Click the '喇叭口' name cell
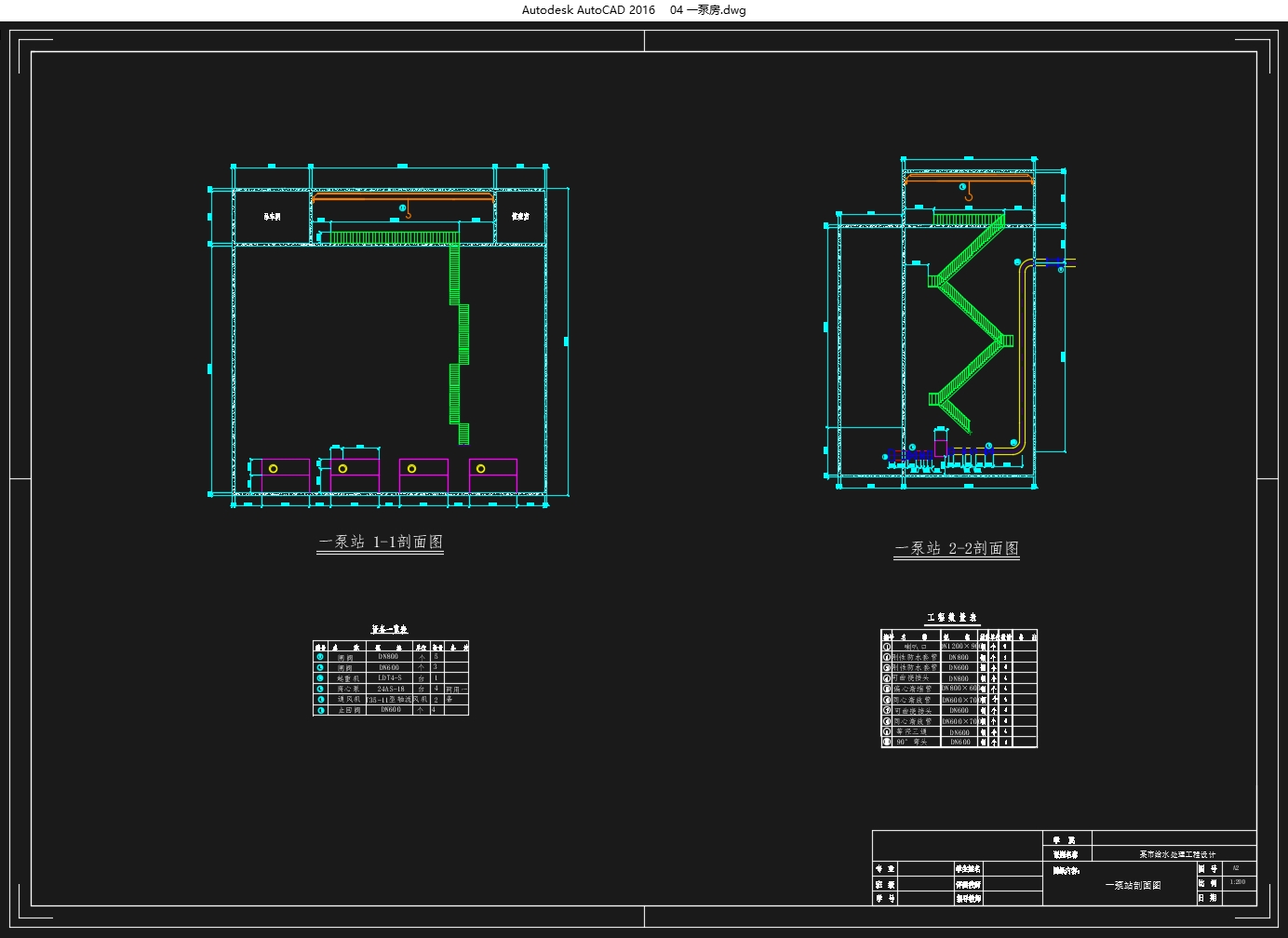 [916, 646]
